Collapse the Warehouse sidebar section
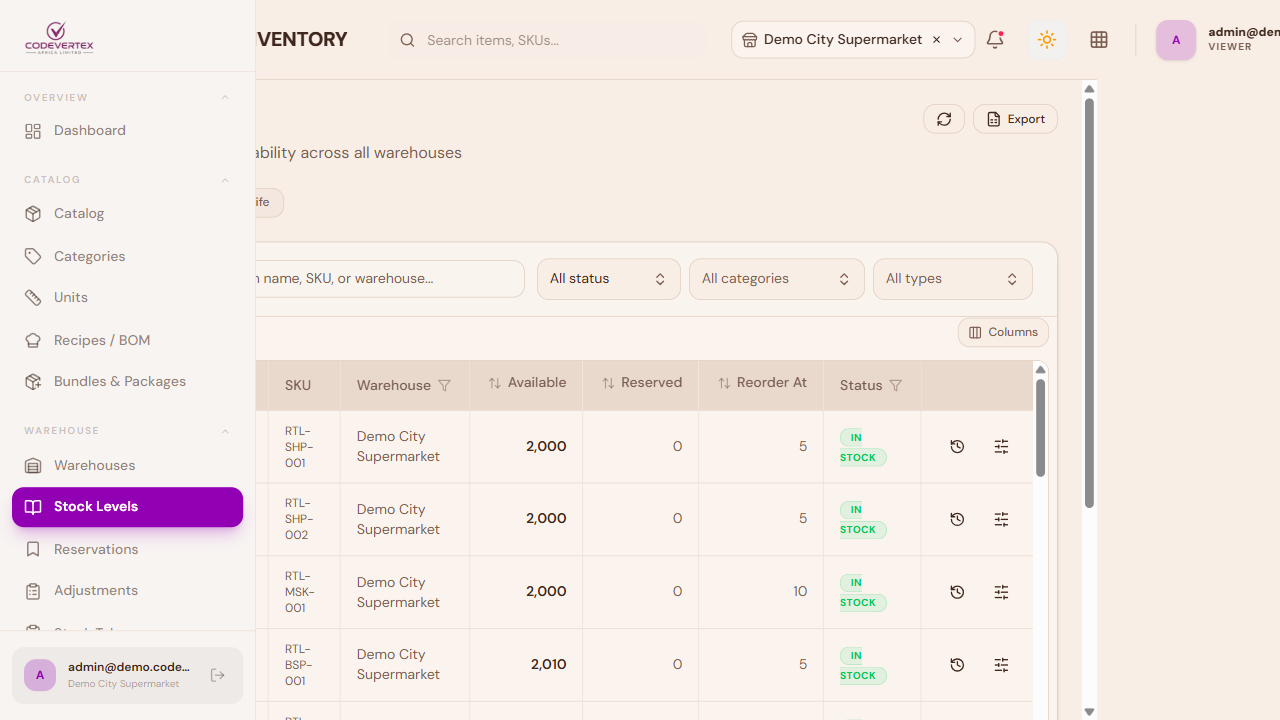Viewport: 1280px width, 720px height. tap(225, 431)
